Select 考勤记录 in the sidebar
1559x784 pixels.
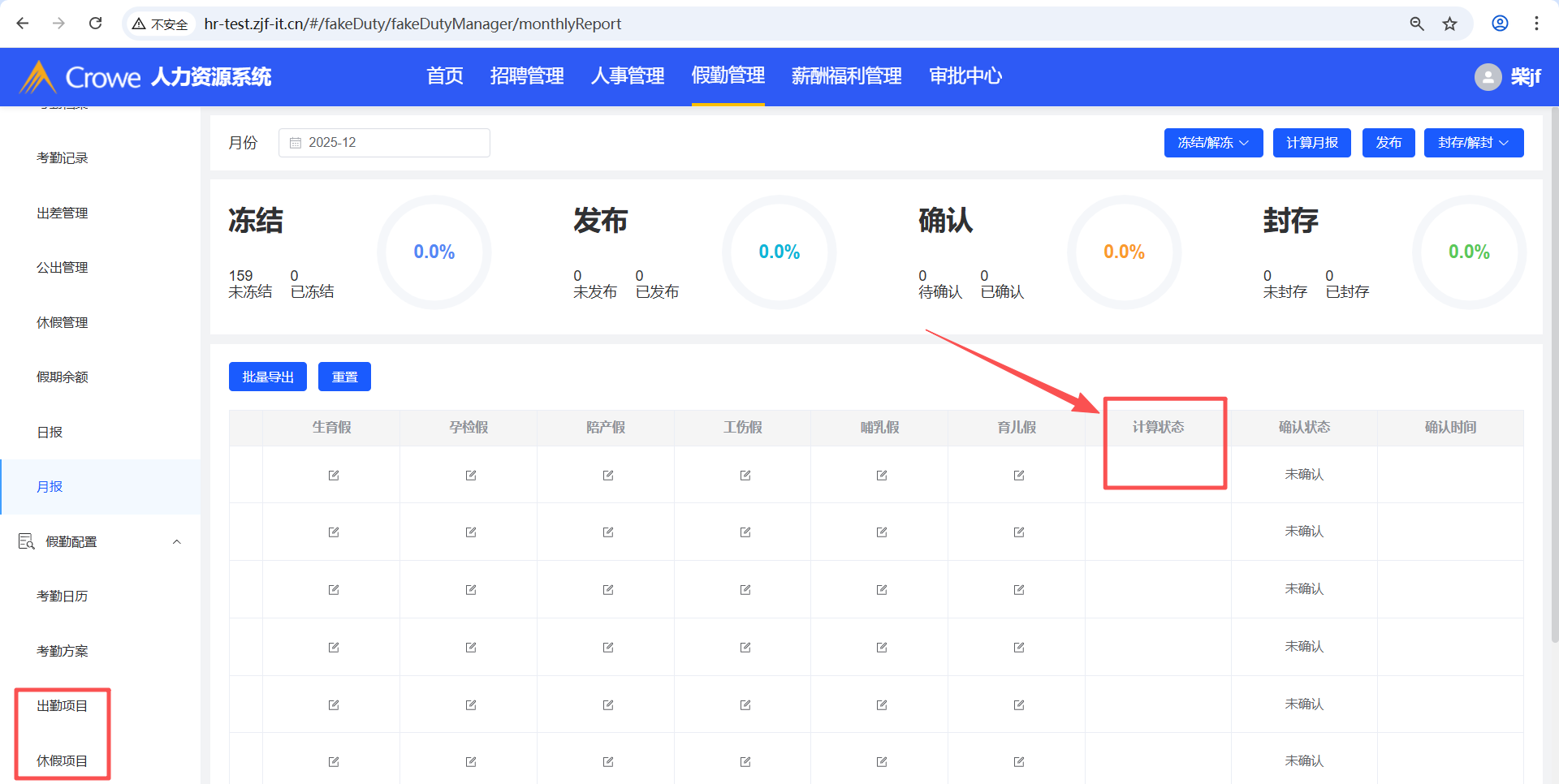(63, 158)
